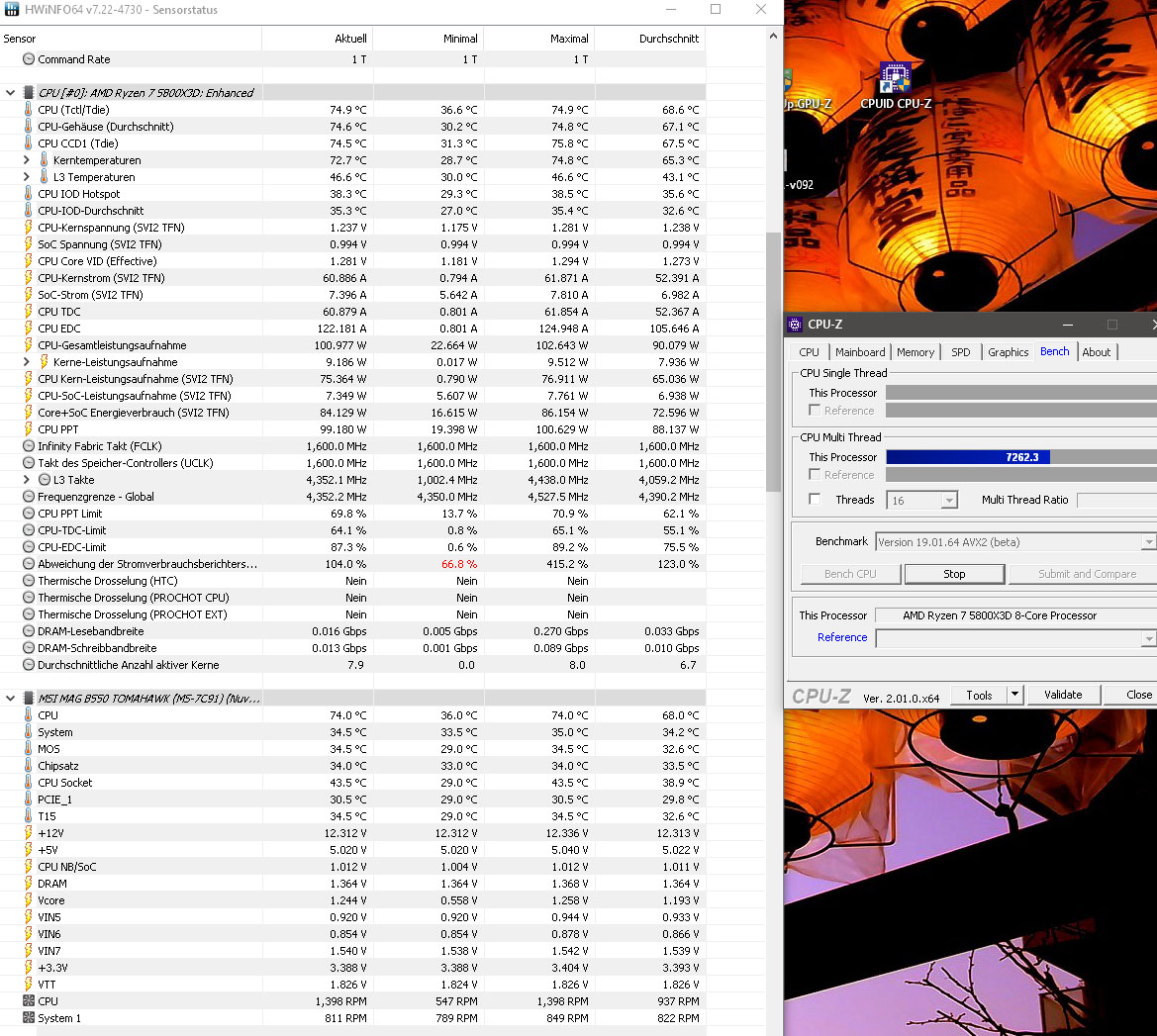Click the red 66.8 % minimal value
The height and width of the screenshot is (1036, 1157).
[459, 564]
